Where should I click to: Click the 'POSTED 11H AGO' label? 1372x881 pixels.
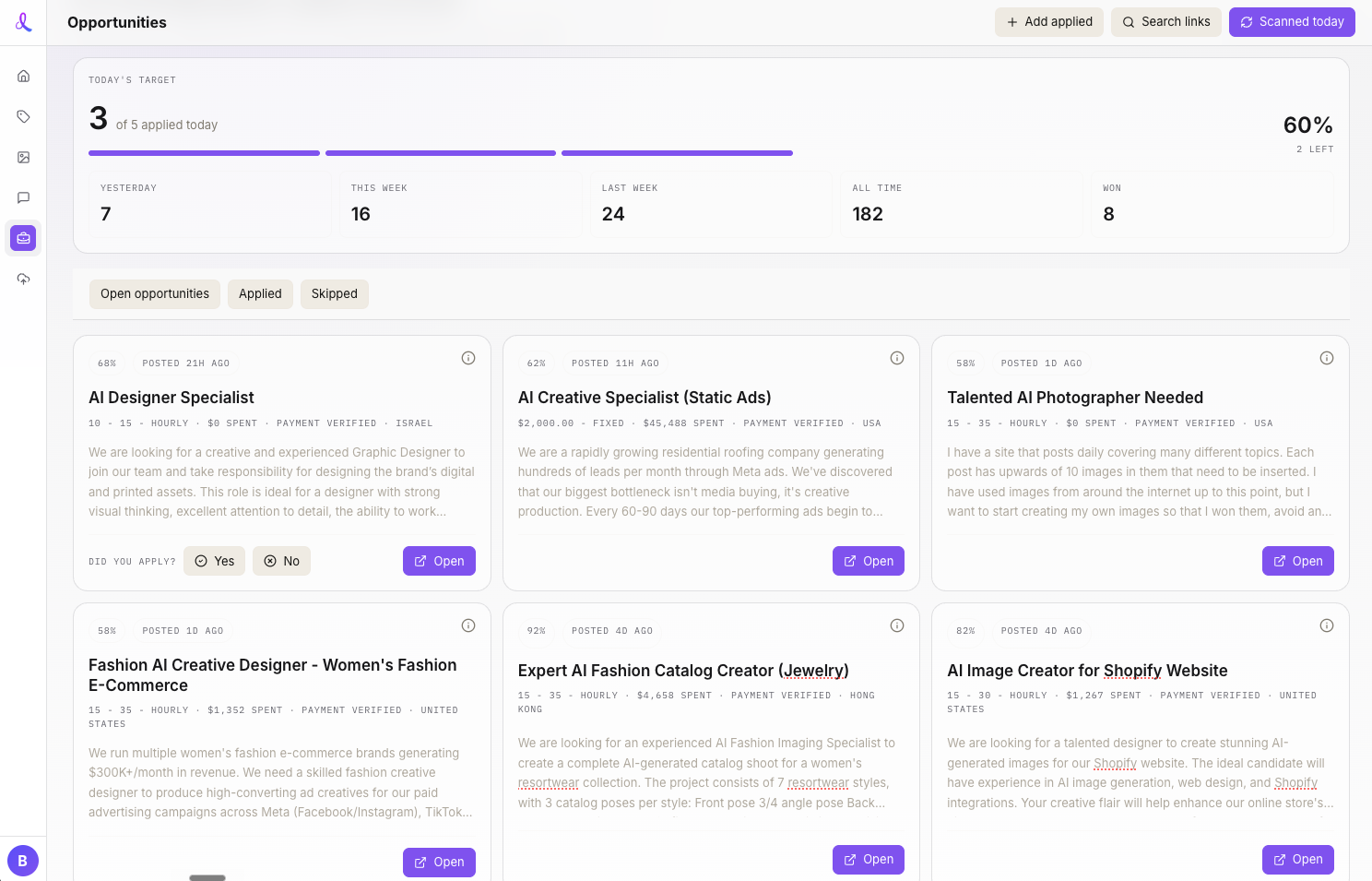click(615, 363)
